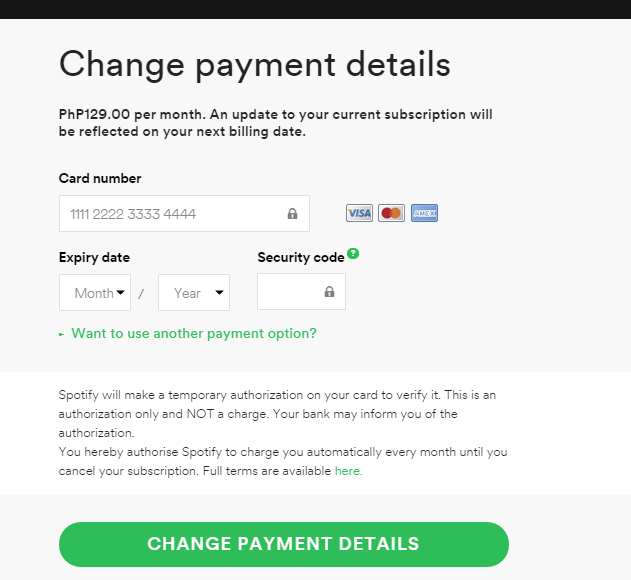
Task: Open the Month expiry dropdown
Action: coord(95,293)
